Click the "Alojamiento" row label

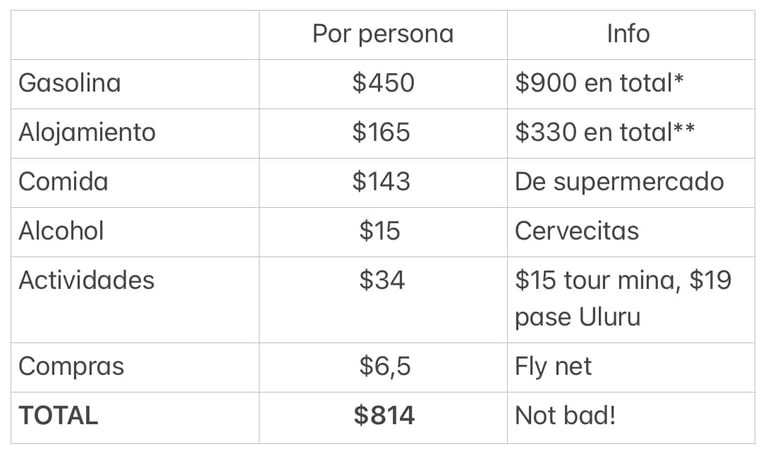point(87,132)
